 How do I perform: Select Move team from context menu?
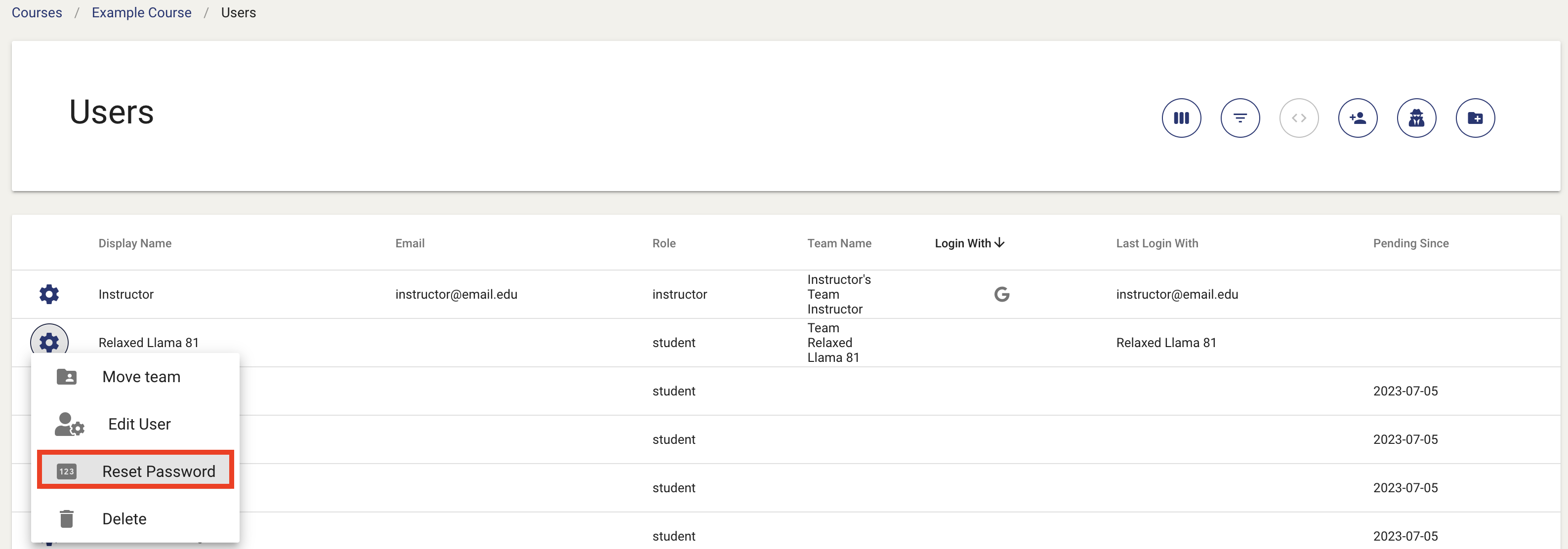pos(141,377)
